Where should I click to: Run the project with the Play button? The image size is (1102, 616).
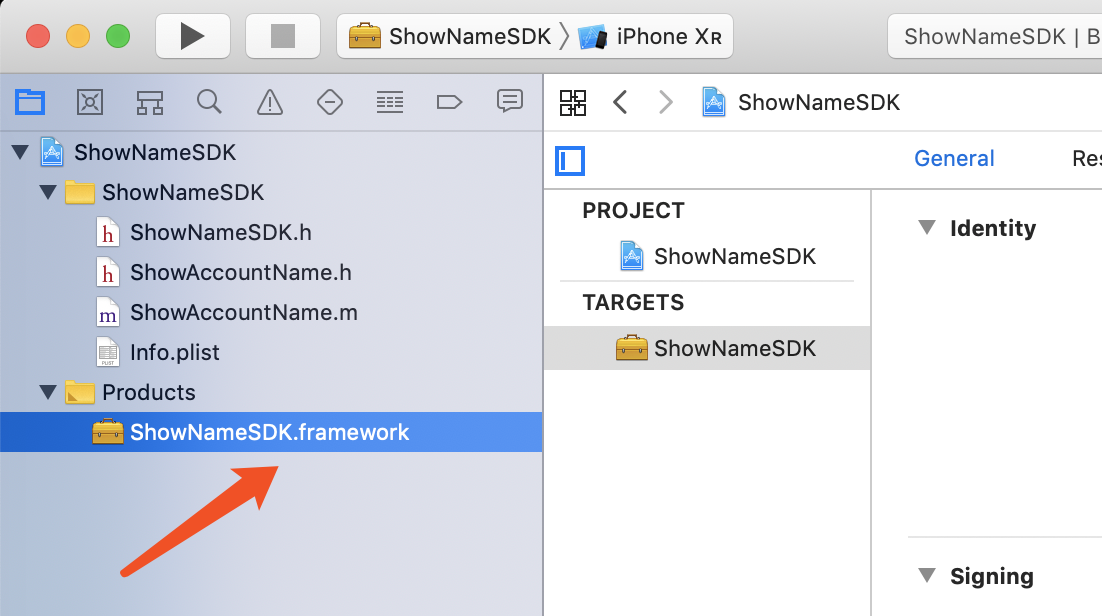(193, 36)
